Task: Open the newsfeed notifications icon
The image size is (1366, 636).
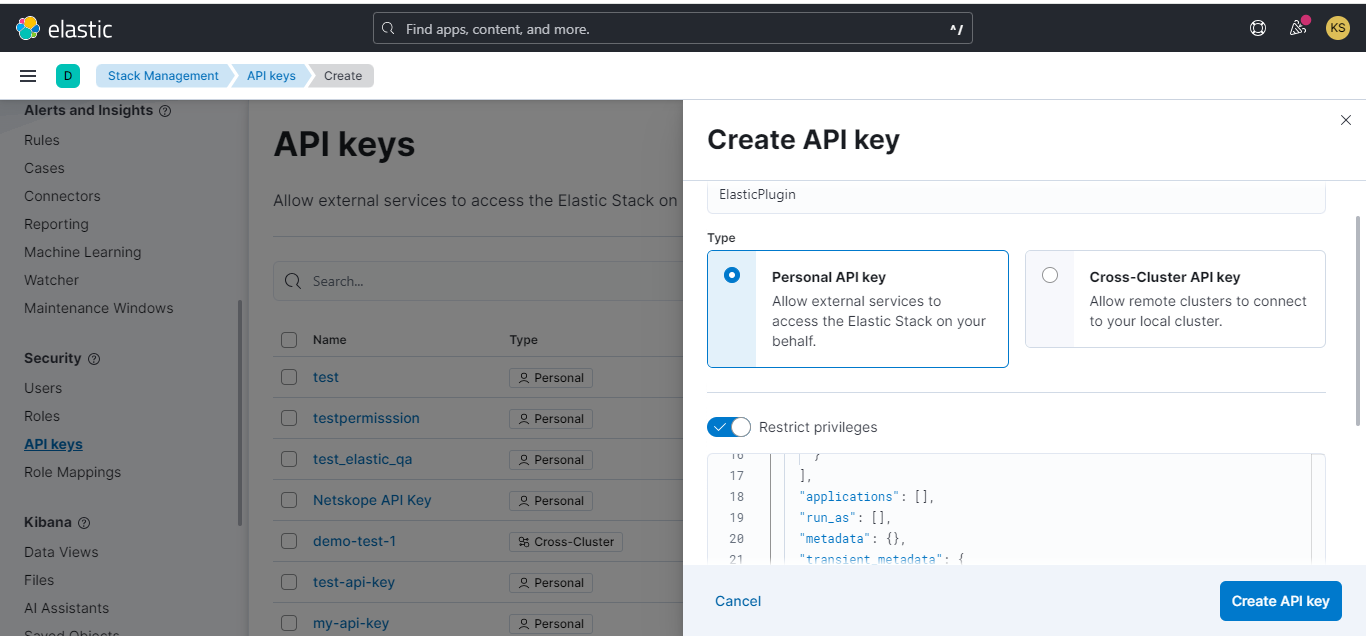Action: [1298, 28]
